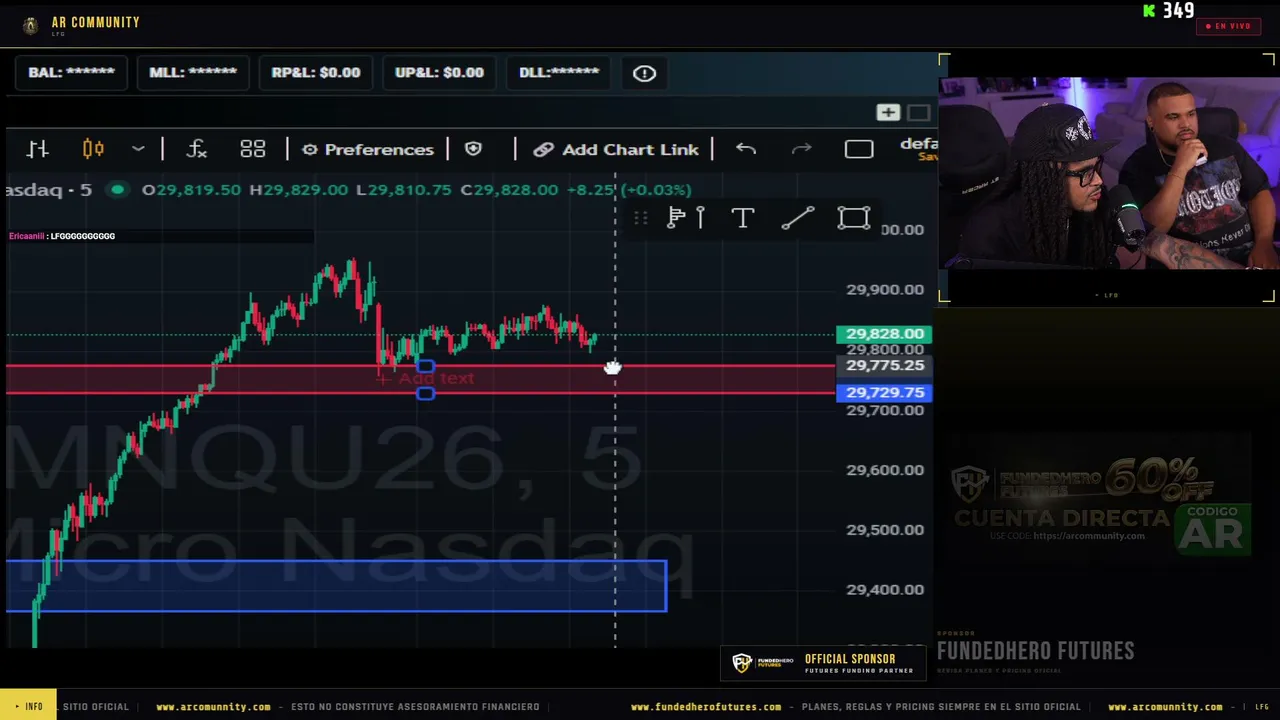Click the UP&L $0.00 box
Image resolution: width=1280 pixels, height=720 pixels.
[x=439, y=73]
